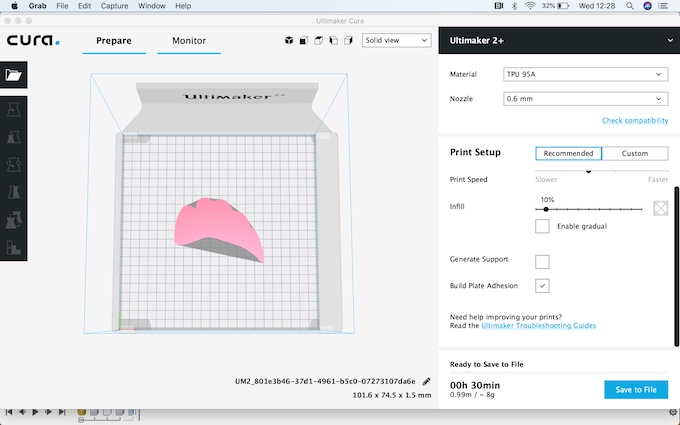Switch camera to right side view icon

pyautogui.click(x=348, y=40)
